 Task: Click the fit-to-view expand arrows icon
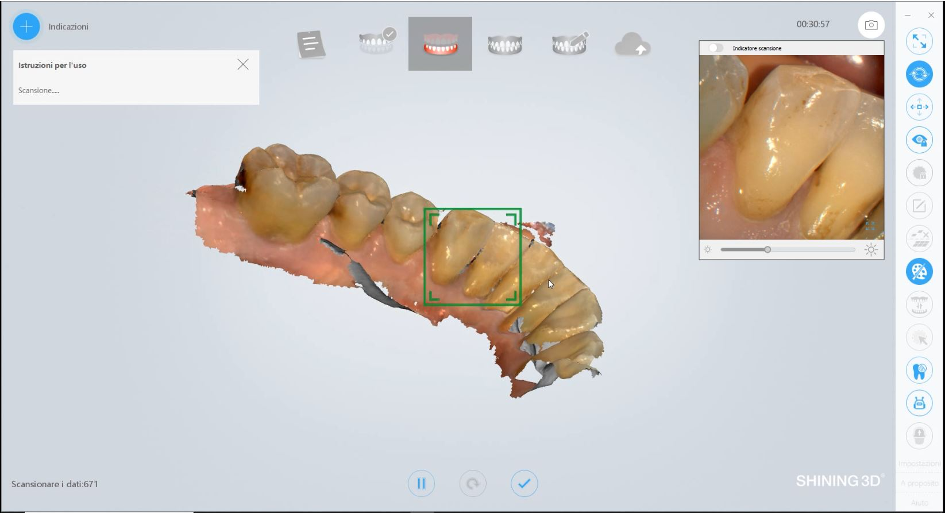[x=919, y=41]
